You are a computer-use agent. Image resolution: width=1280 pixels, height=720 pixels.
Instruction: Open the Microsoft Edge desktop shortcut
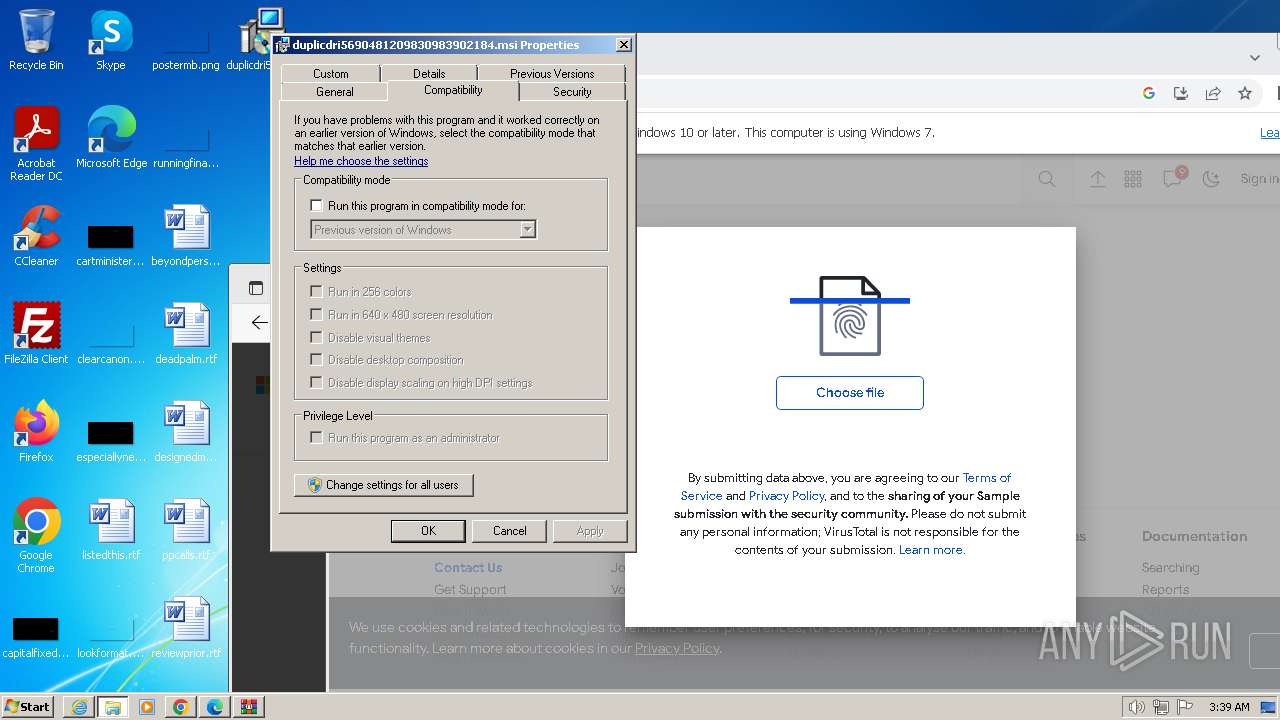click(x=111, y=138)
